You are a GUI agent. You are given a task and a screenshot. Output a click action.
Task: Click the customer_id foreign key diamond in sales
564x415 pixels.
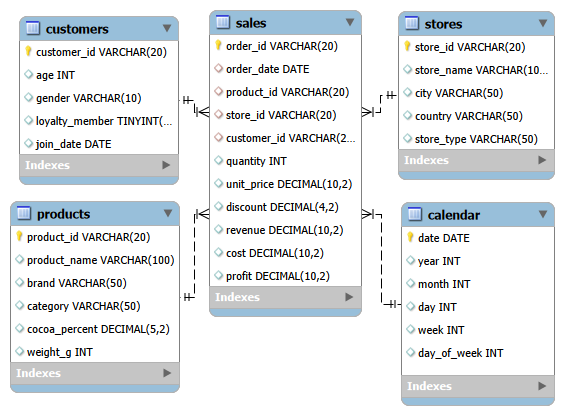tap(219, 137)
